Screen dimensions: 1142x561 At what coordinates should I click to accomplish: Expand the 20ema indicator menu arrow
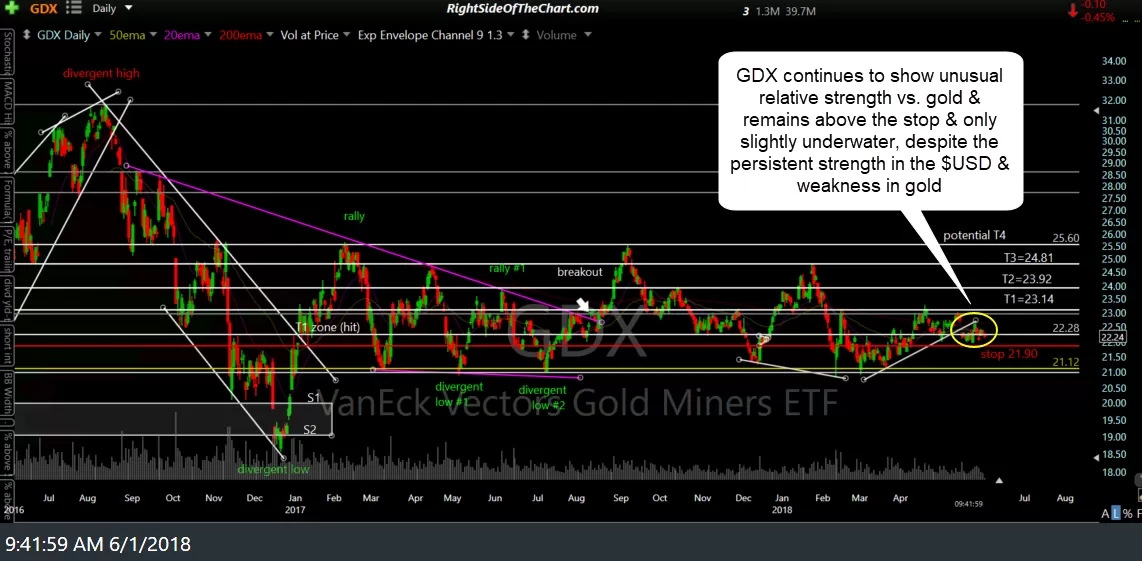coord(208,35)
